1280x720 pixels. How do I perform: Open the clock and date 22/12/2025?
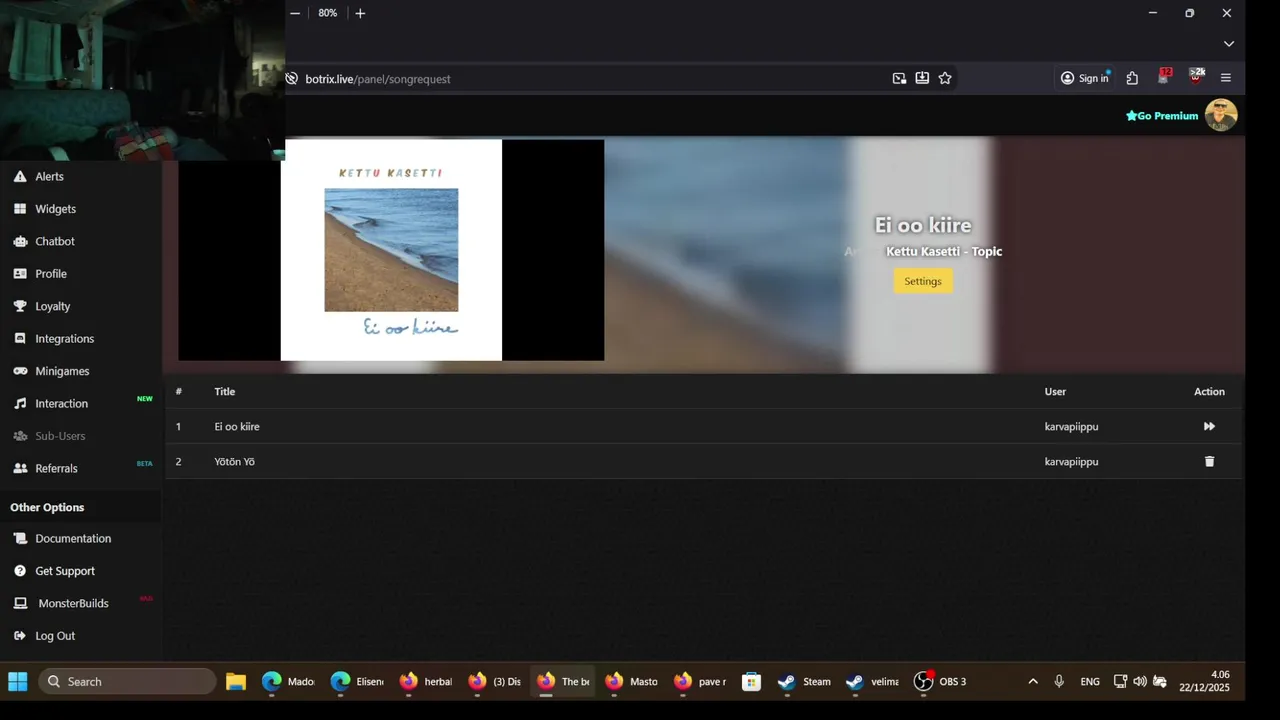[1204, 682]
